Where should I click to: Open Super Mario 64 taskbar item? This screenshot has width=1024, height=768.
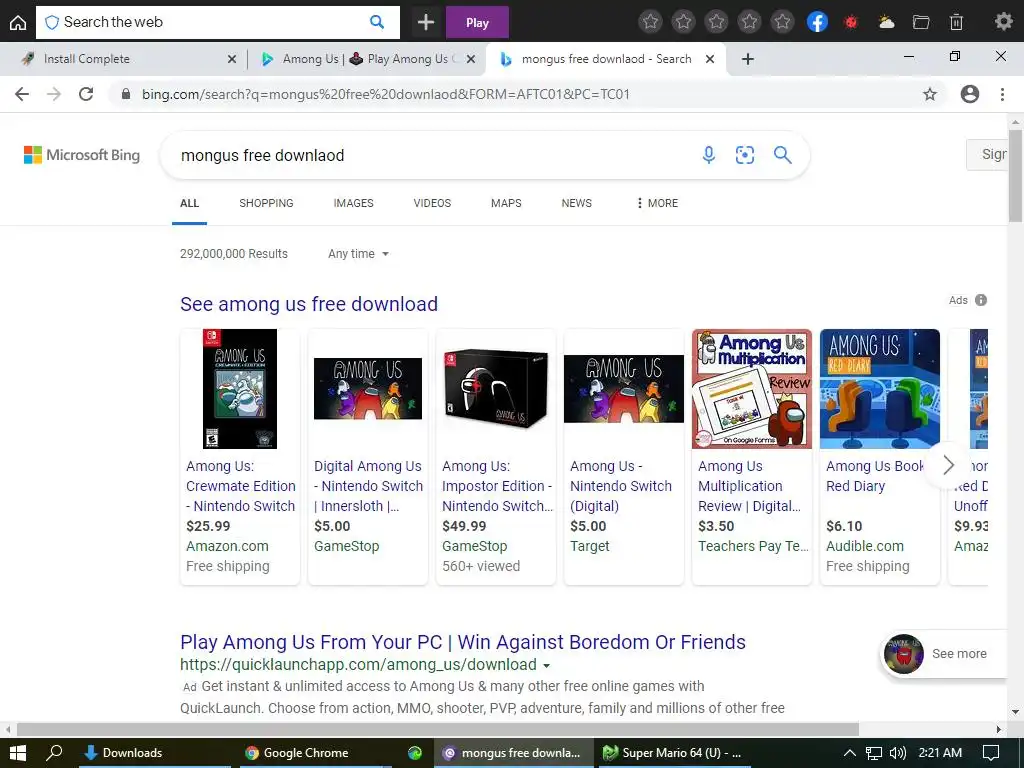[x=674, y=753]
